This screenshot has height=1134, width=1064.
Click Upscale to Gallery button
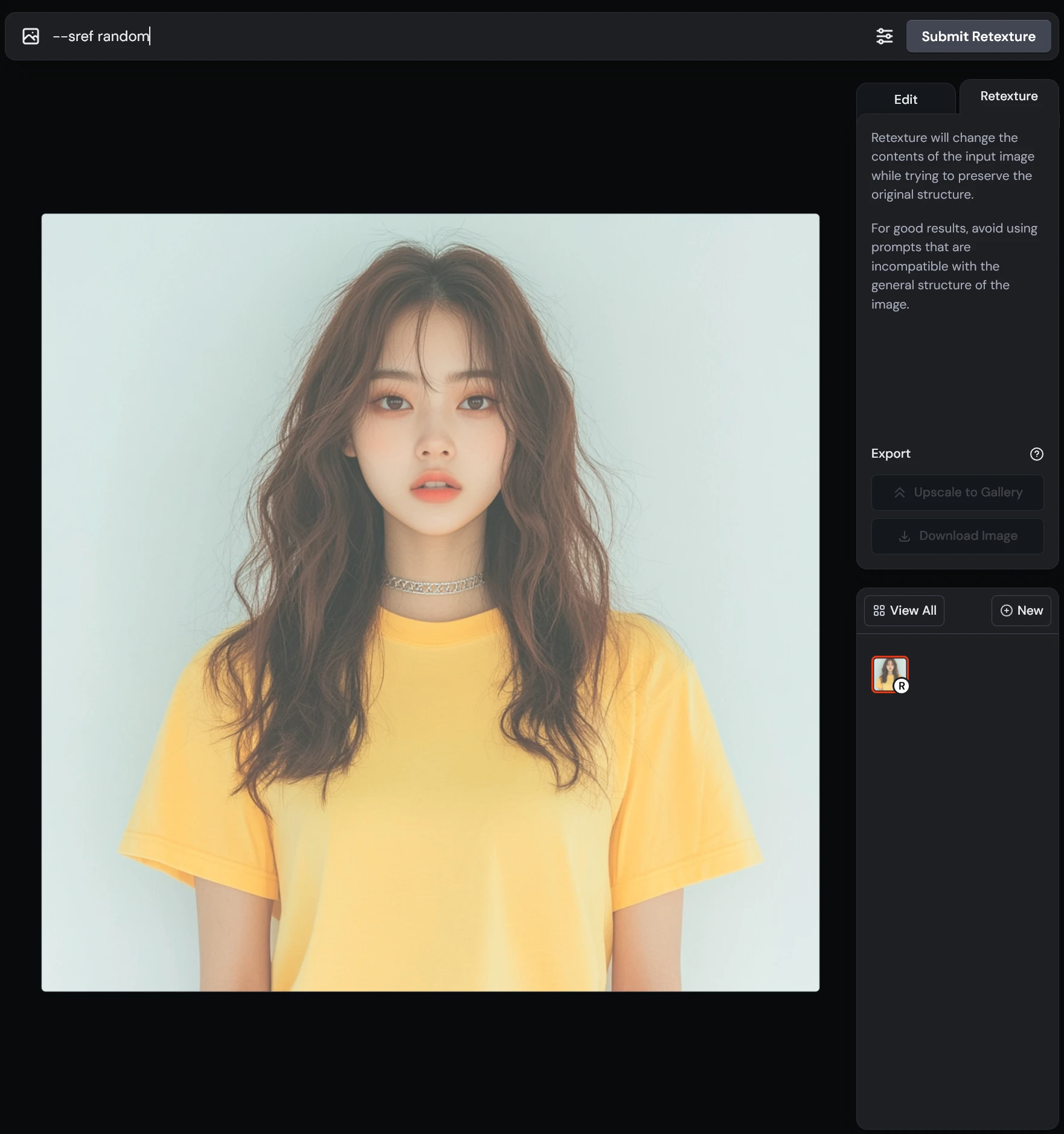coord(957,493)
